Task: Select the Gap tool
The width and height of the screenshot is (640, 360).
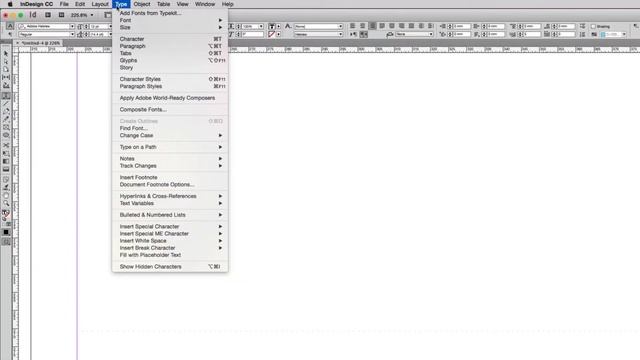Action: coord(6,77)
